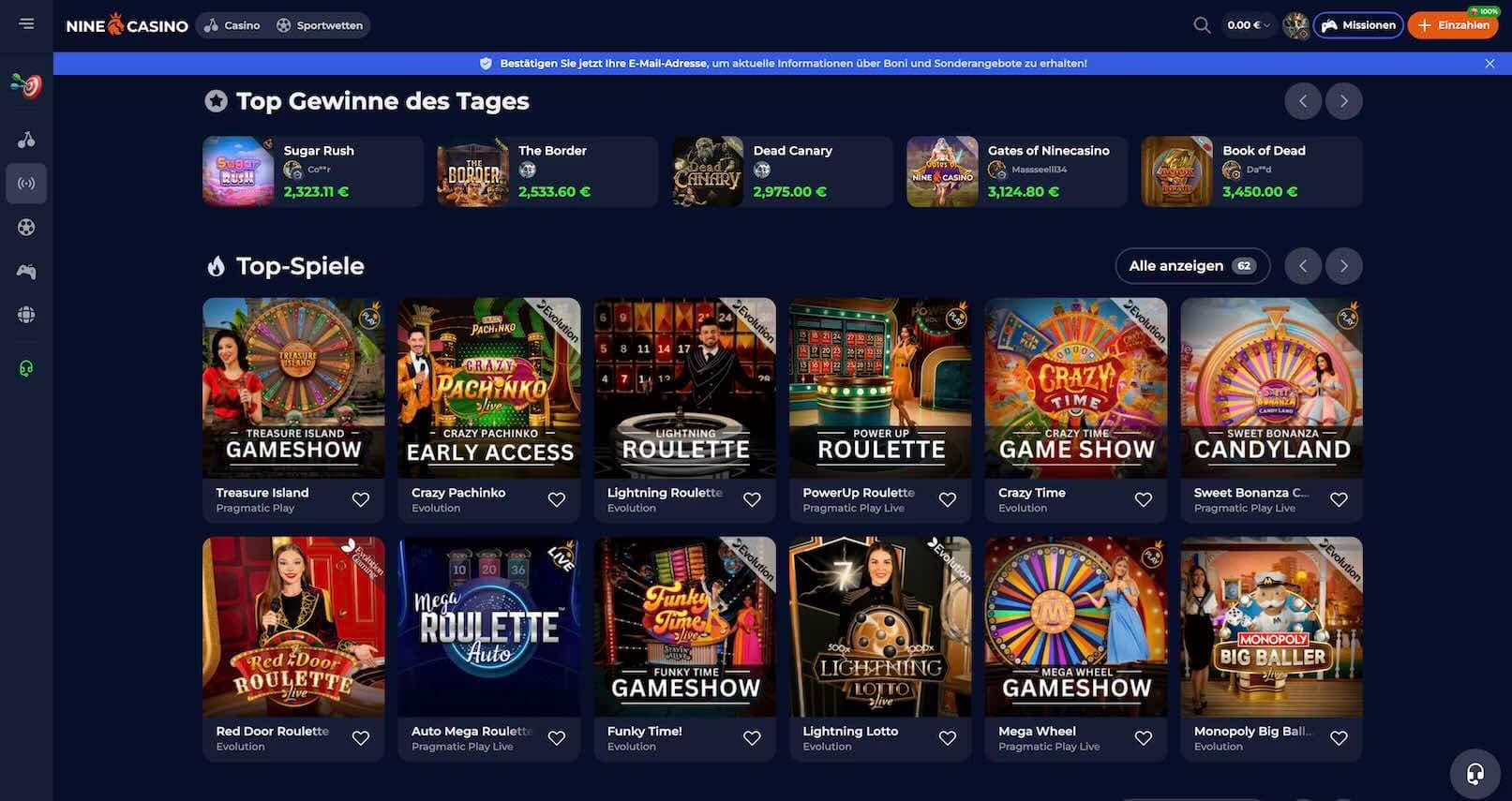Image resolution: width=1512 pixels, height=801 pixels.
Task: Select the live casino broadcast sidebar icon
Action: [26, 184]
